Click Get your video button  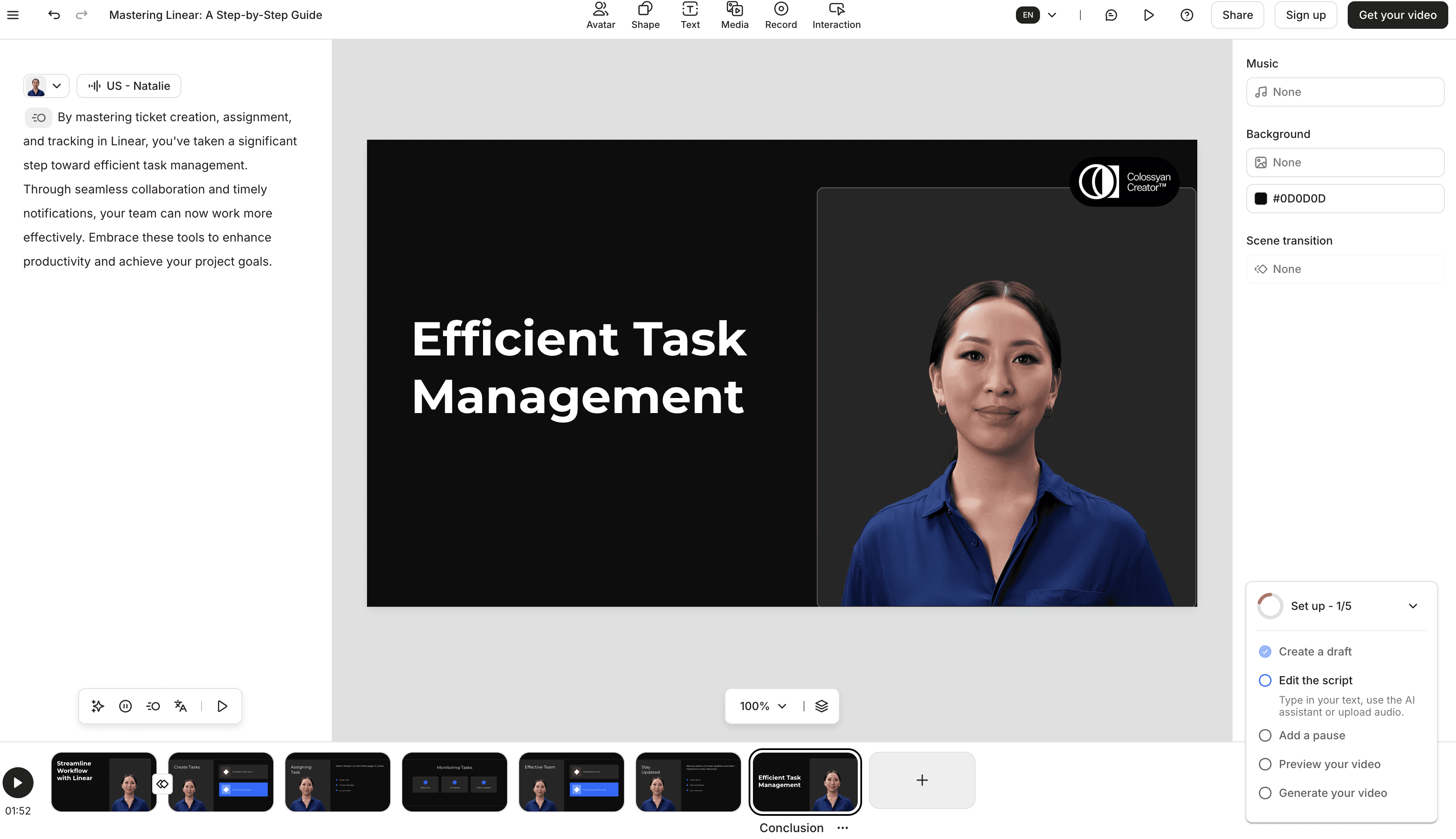[x=1397, y=15]
